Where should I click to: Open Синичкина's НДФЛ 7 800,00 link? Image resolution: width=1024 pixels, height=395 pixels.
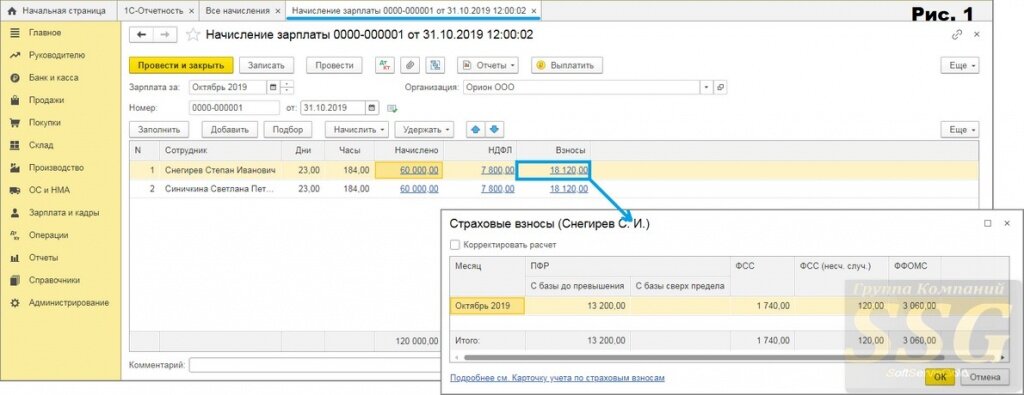(498, 189)
